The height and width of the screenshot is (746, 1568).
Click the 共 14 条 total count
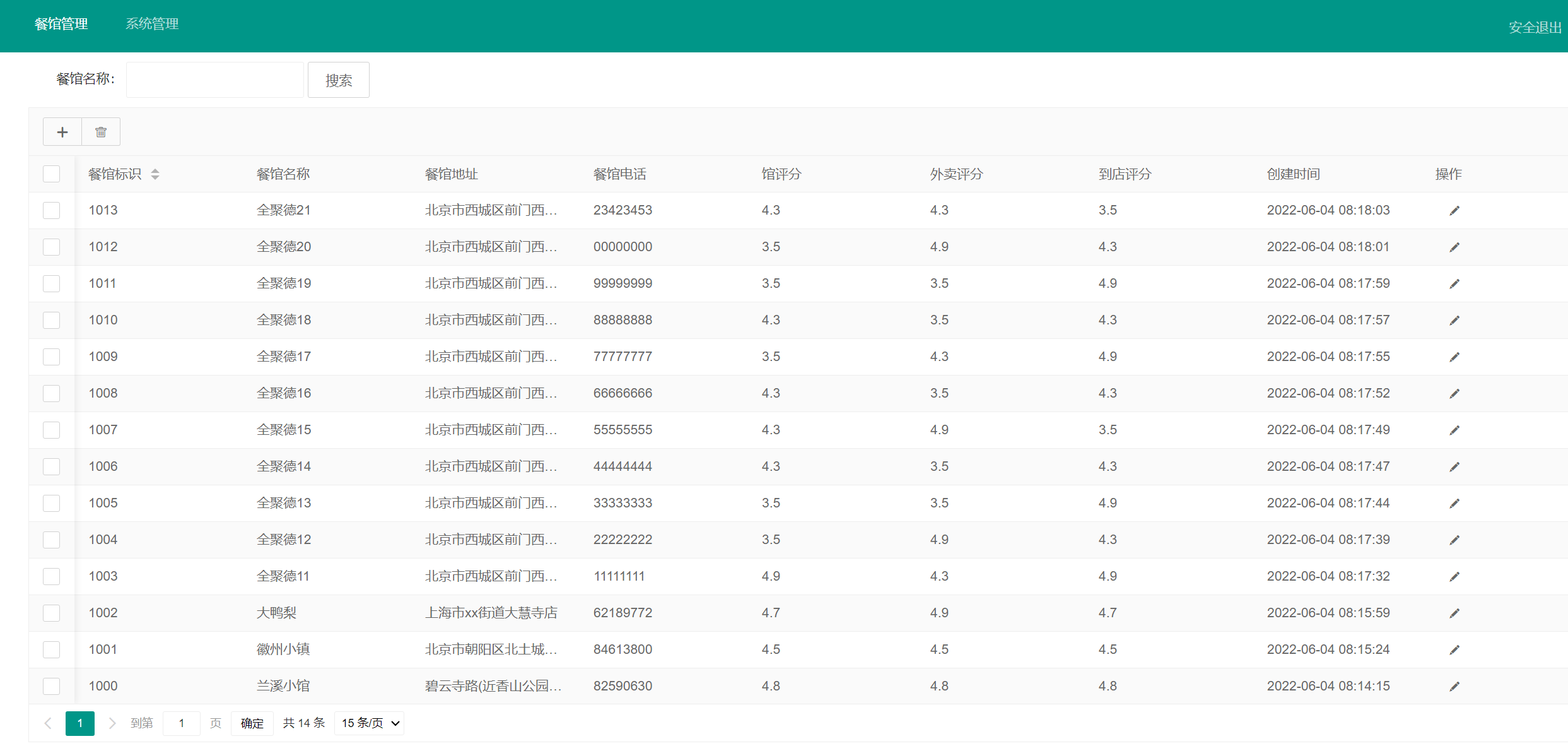tap(304, 723)
